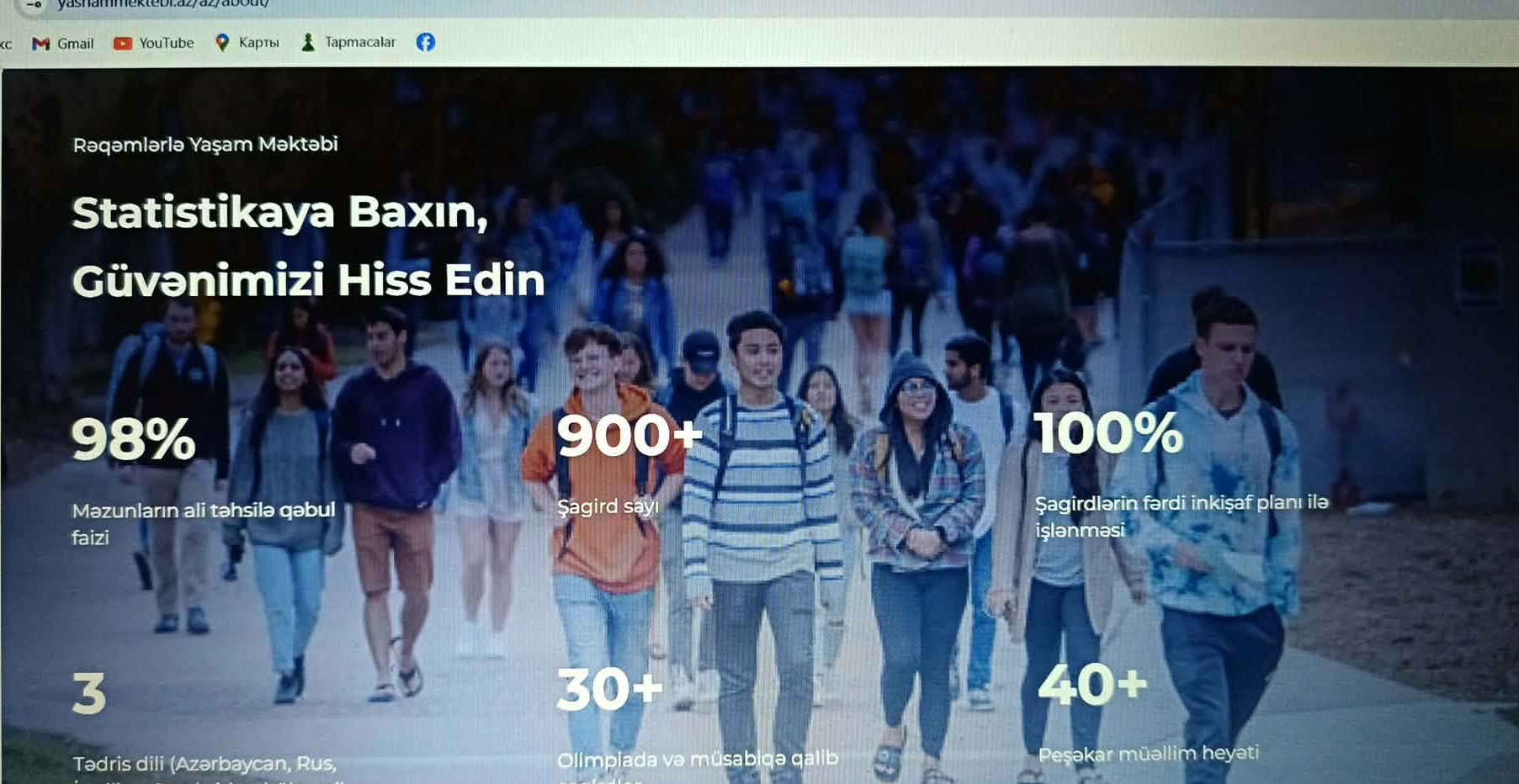Click the "Rəqəmlərlə Yaşam Məktəbi" subtitle
Image resolution: width=1519 pixels, height=784 pixels.
click(x=205, y=145)
